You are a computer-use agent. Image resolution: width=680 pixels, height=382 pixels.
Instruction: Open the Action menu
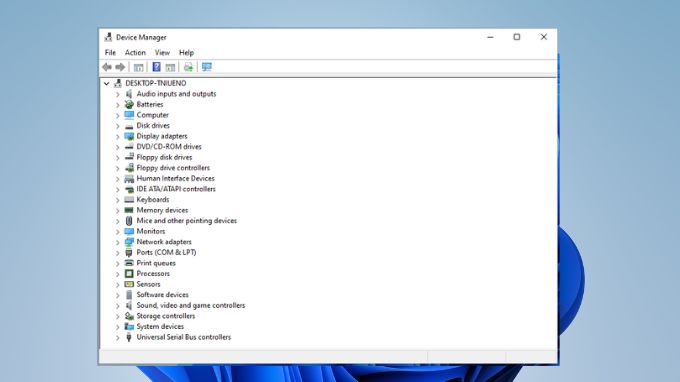[x=135, y=52]
